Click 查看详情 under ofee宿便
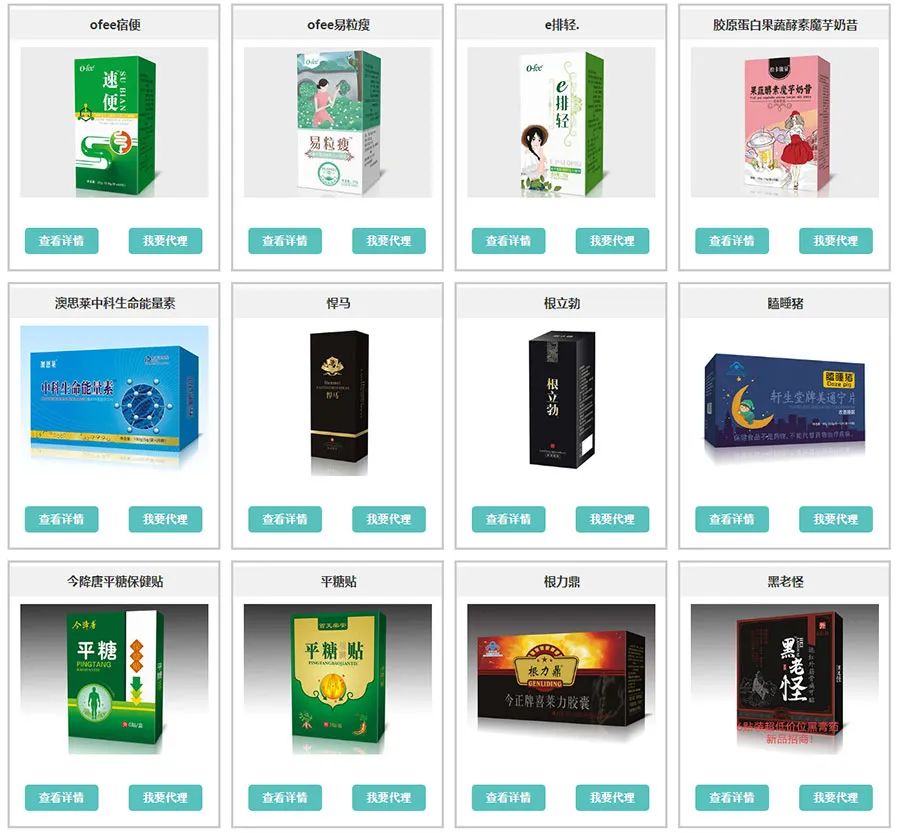900x833 pixels. pos(61,241)
